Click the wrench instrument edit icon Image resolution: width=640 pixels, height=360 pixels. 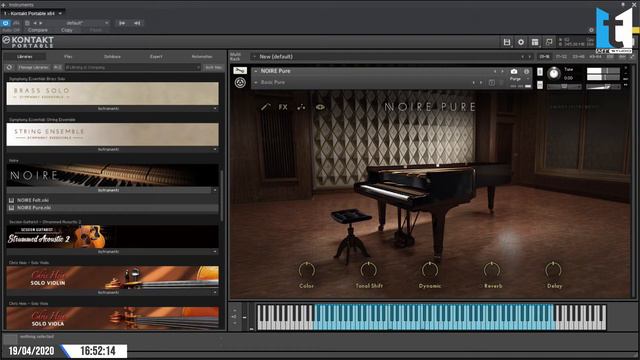[240, 71]
